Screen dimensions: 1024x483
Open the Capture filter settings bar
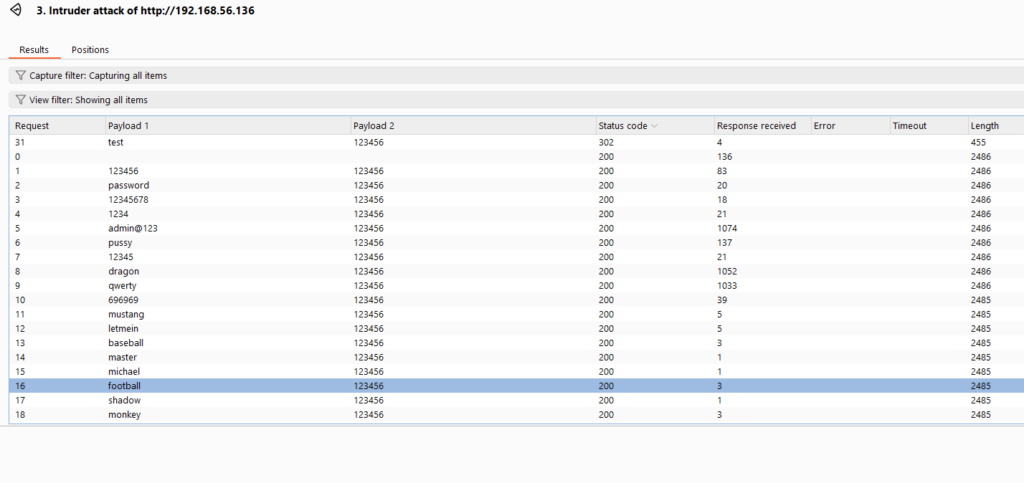pos(400,75)
